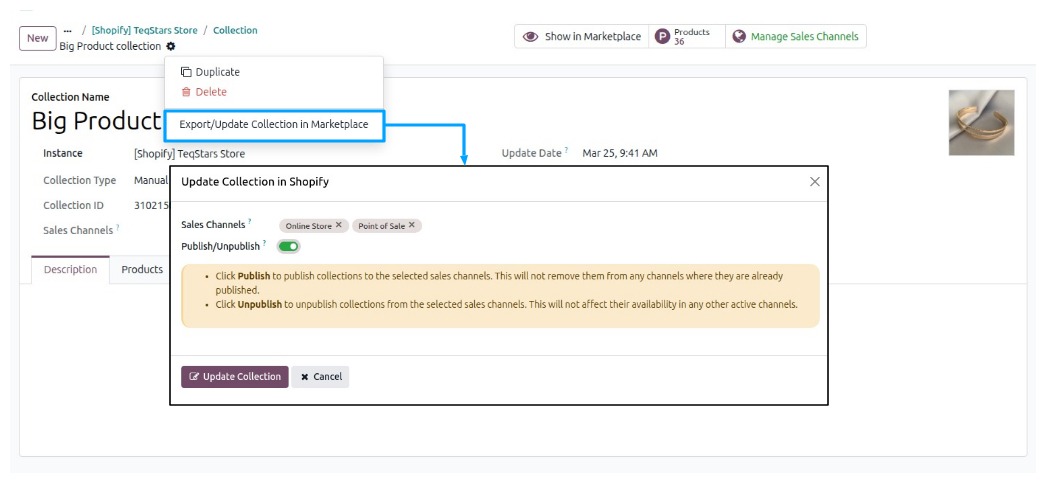Close the Update Collection in Shopify dialog
Screen dimensions: 1046x483
tap(815, 181)
